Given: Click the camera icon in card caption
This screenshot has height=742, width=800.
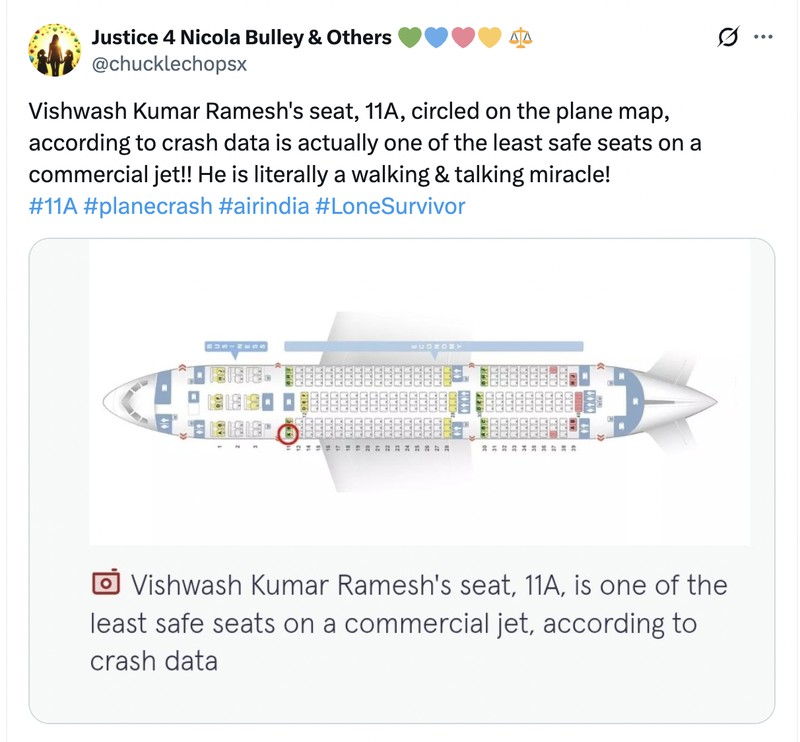Looking at the screenshot, I should tap(105, 583).
